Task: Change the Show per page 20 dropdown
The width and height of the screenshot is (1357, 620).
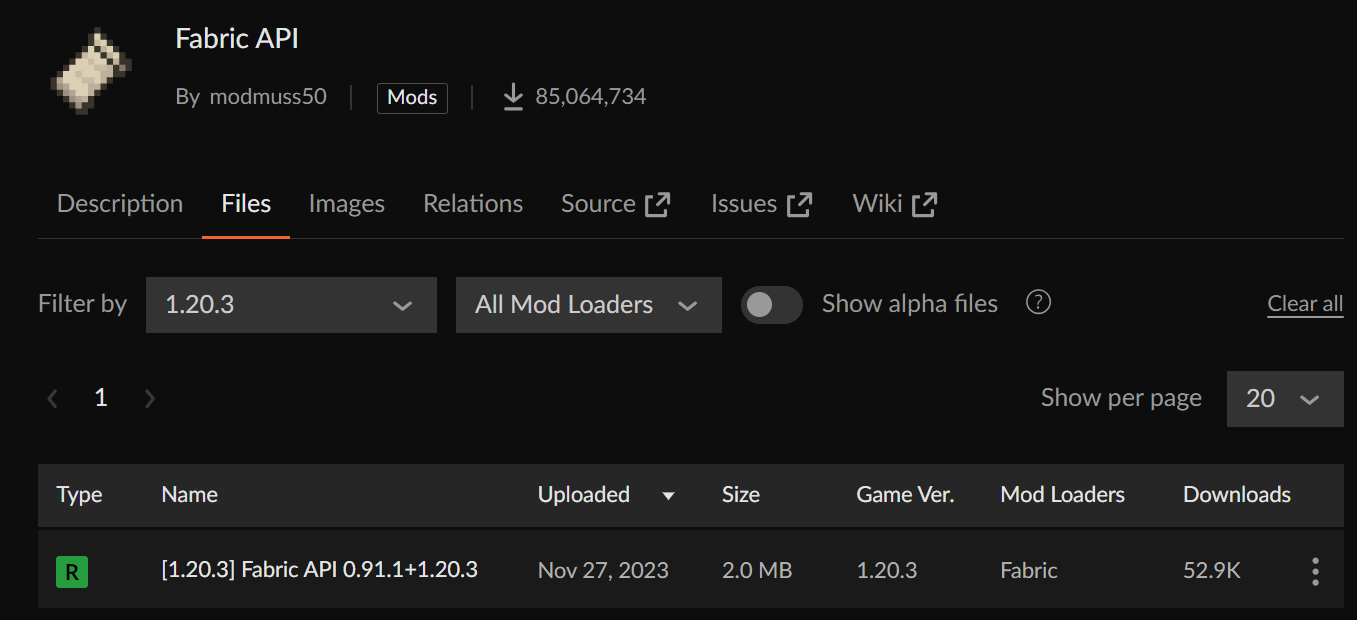Action: coord(1284,399)
